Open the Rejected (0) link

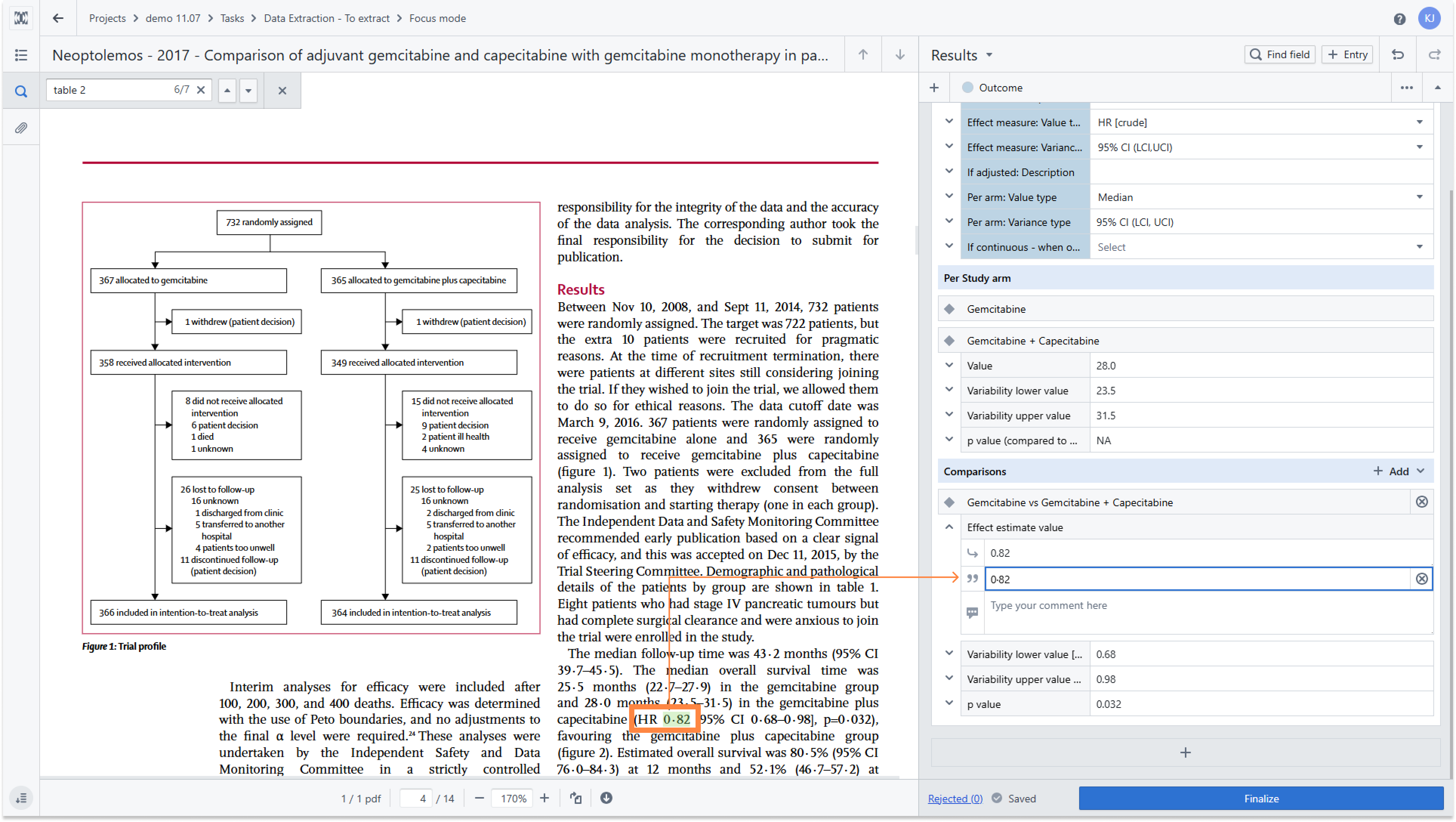tap(955, 798)
